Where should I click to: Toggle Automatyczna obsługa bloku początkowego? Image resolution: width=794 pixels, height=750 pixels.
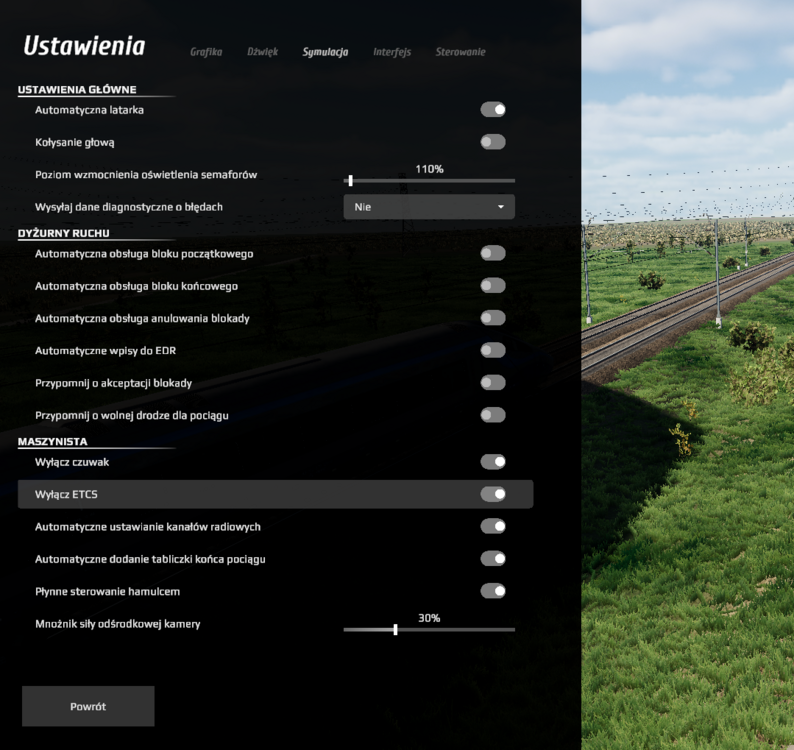click(x=493, y=253)
